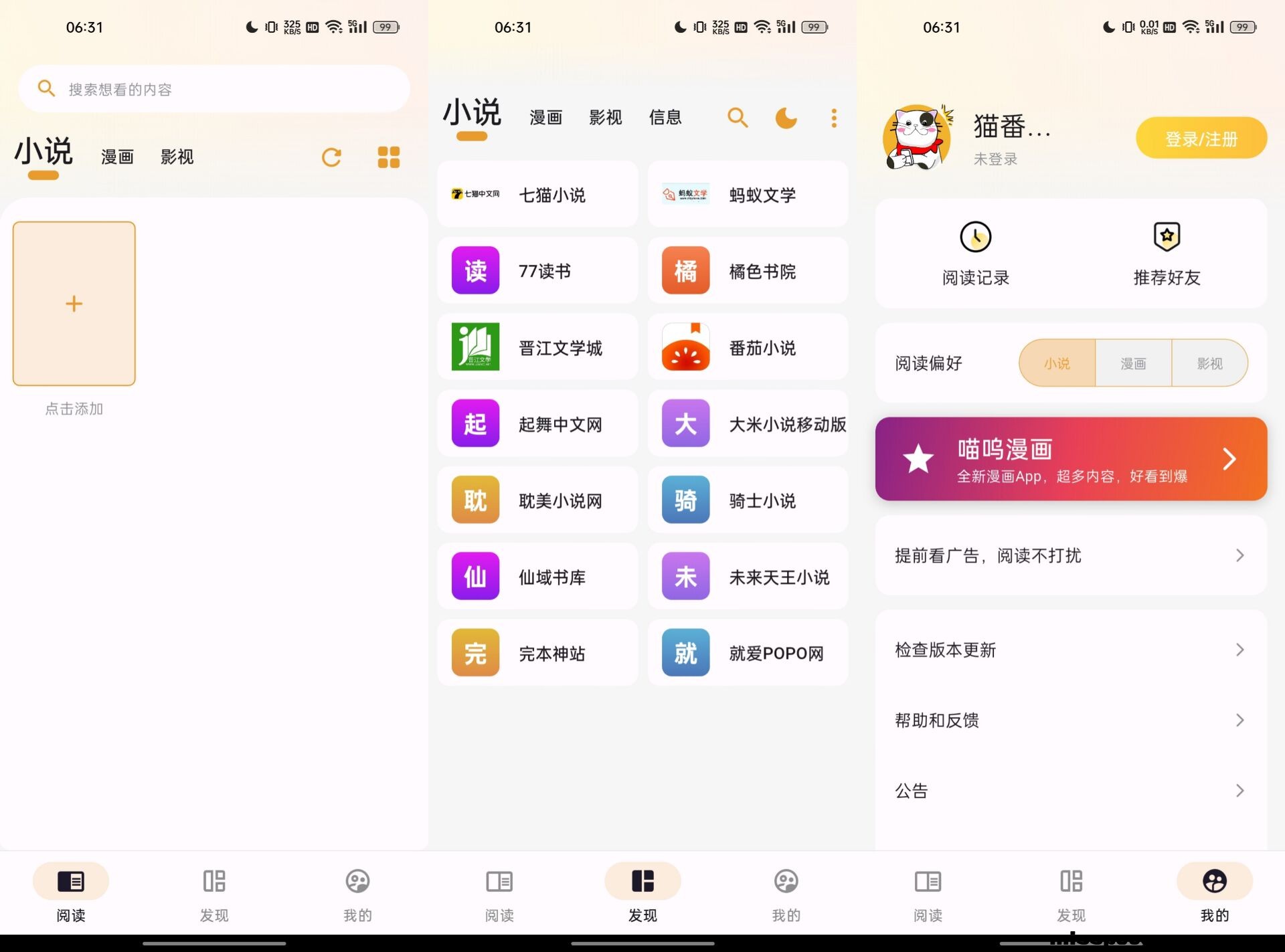Open 阅读记录 reading history
The image size is (1285, 952).
[x=976, y=254]
